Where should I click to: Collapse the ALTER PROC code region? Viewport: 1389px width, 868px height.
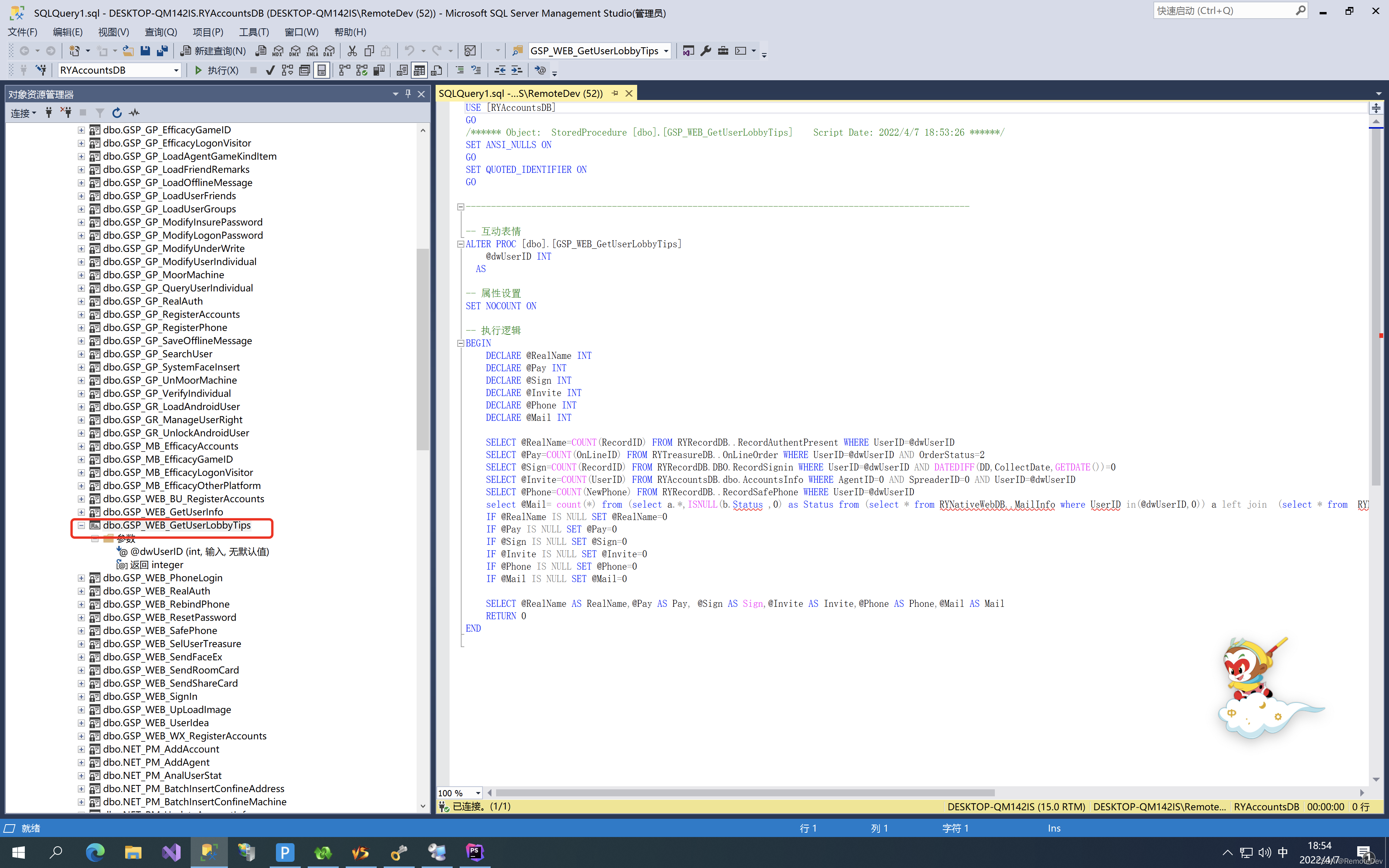coord(460,244)
